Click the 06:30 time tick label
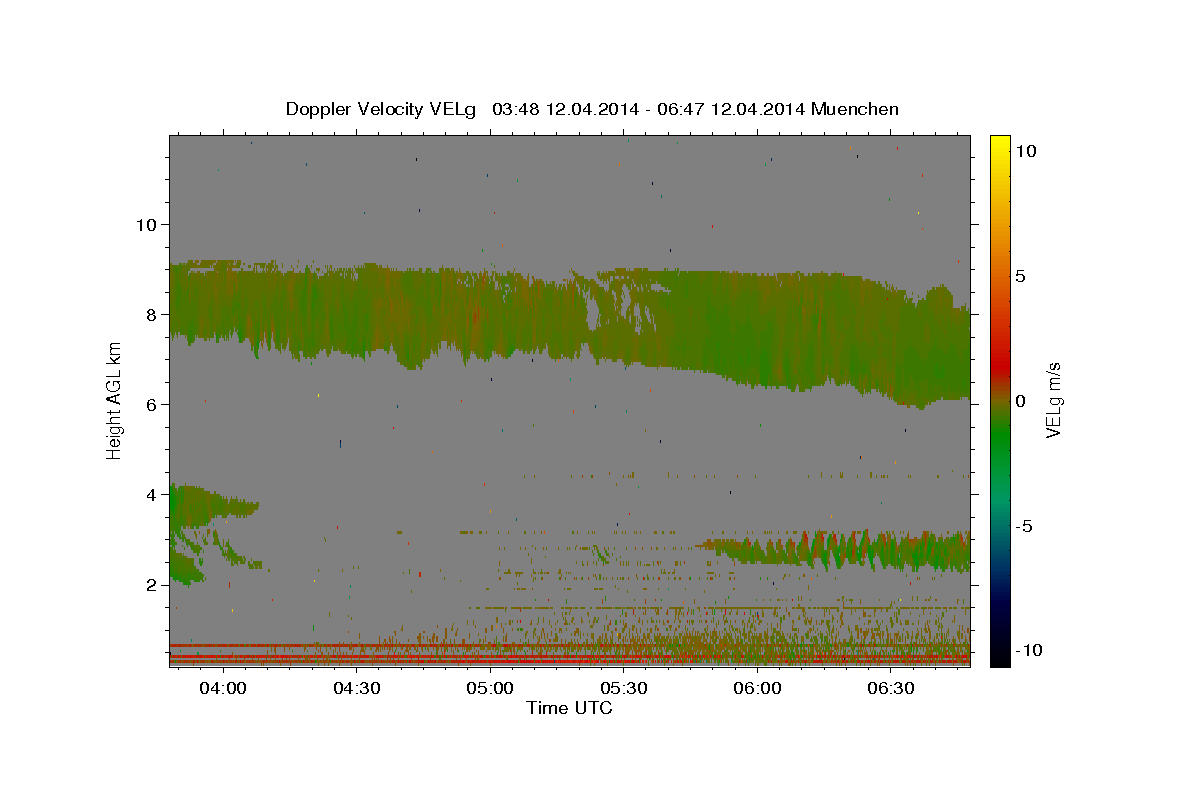Viewport: 1200px width, 800px height. (x=891, y=689)
